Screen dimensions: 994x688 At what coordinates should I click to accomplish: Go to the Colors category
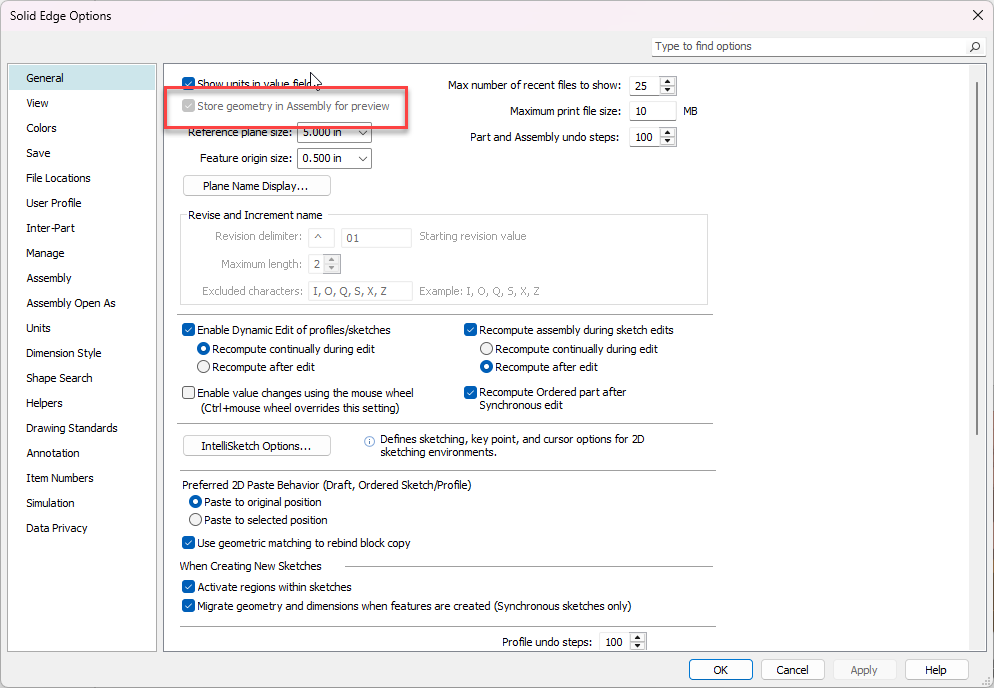click(82, 128)
